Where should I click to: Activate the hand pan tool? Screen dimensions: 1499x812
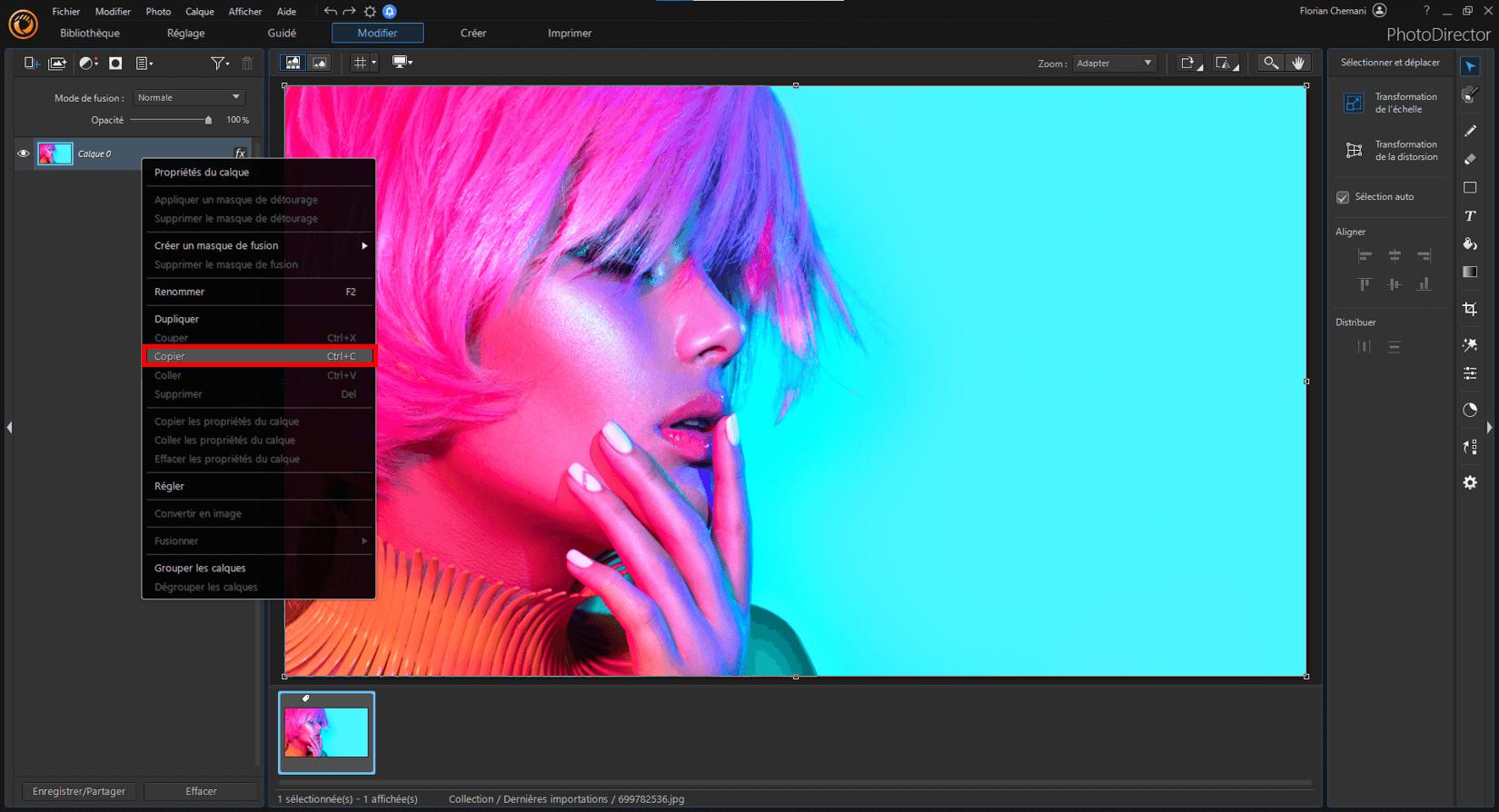pos(1299,63)
